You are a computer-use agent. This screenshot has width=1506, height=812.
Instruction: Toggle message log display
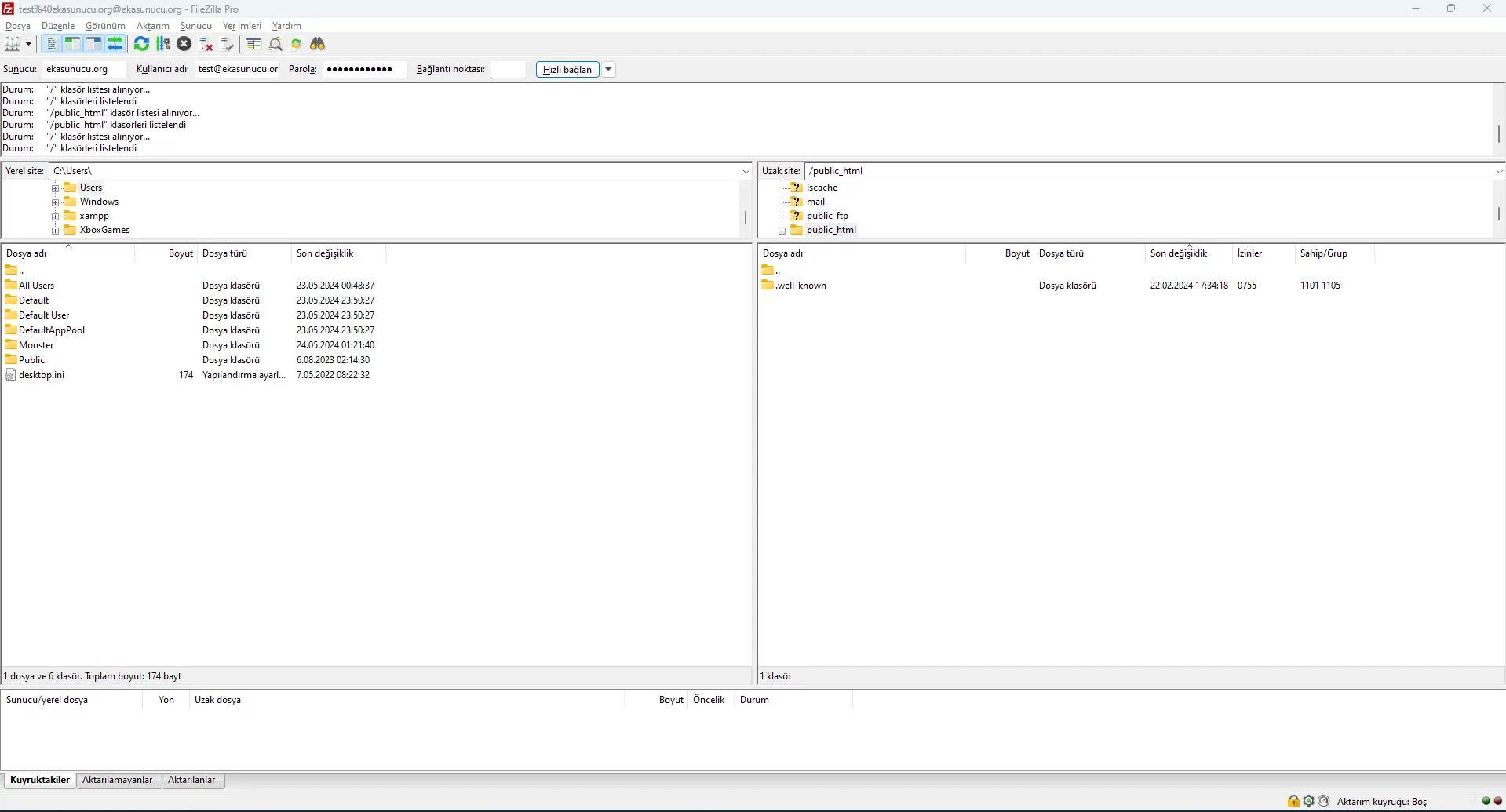pos(51,44)
